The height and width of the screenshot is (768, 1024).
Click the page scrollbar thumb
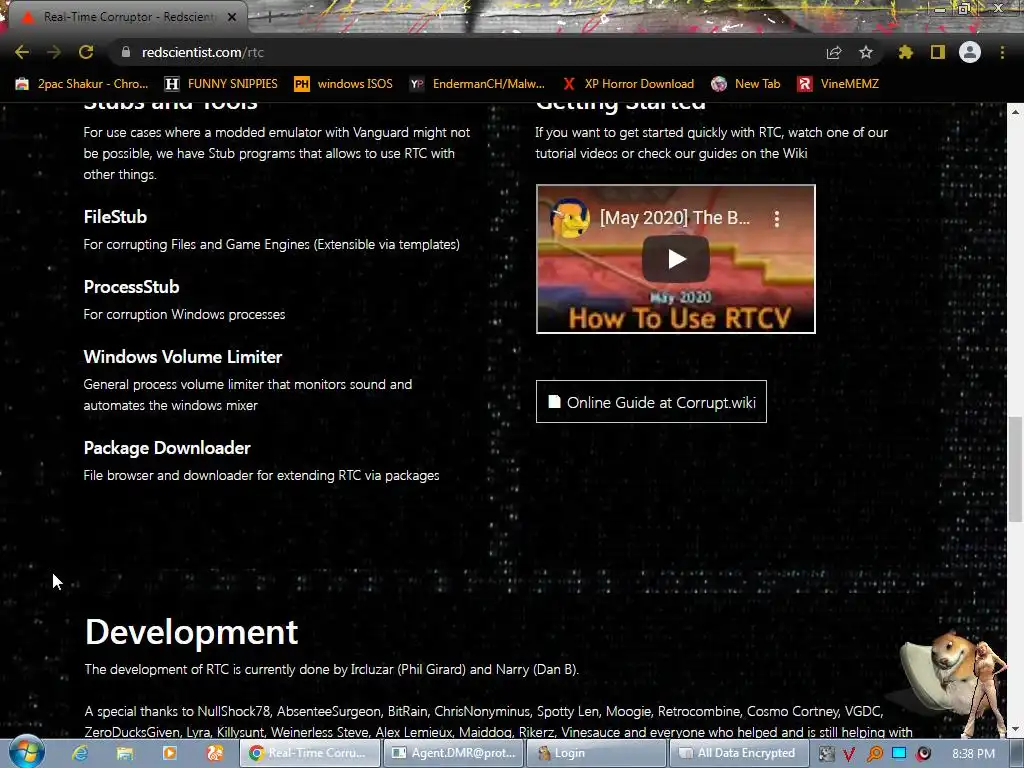(x=1015, y=469)
